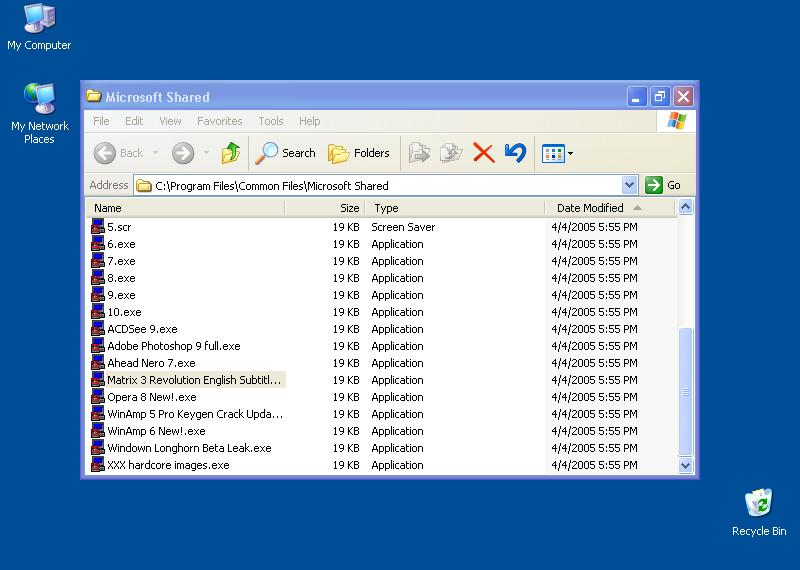Sort by Name column header
The image size is (800, 570).
point(185,208)
